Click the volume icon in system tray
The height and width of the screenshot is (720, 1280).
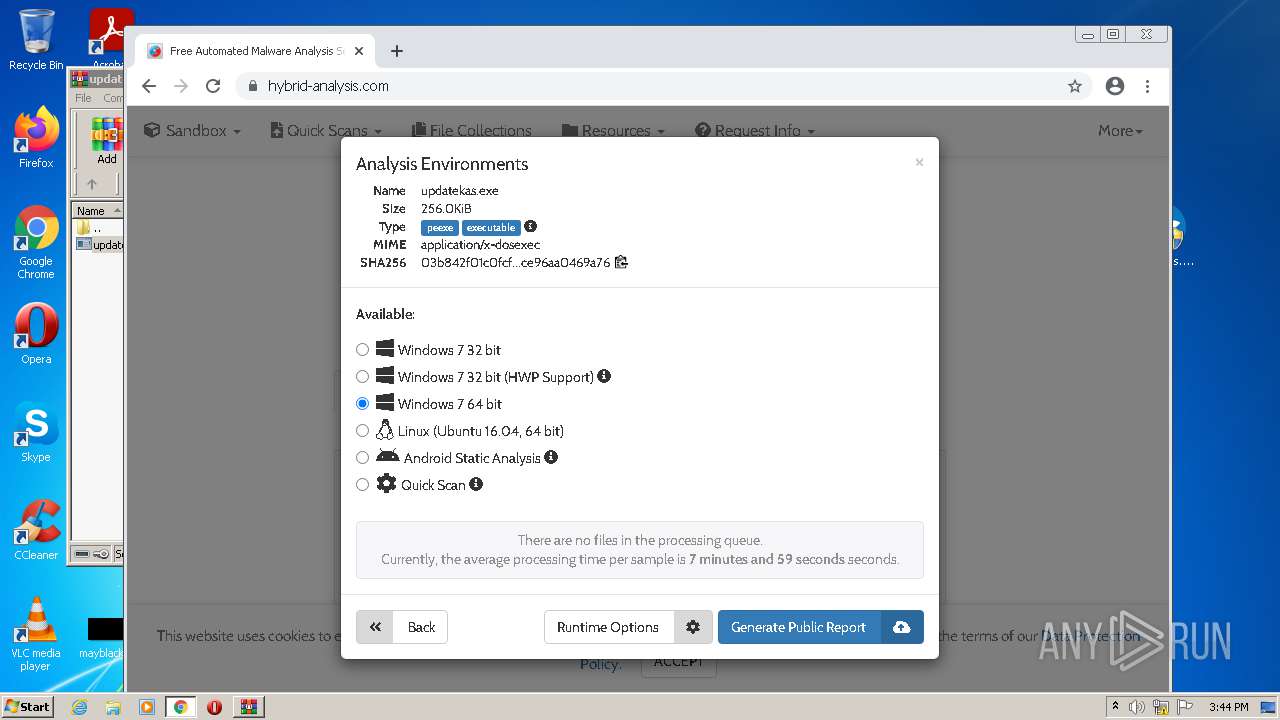1137,707
